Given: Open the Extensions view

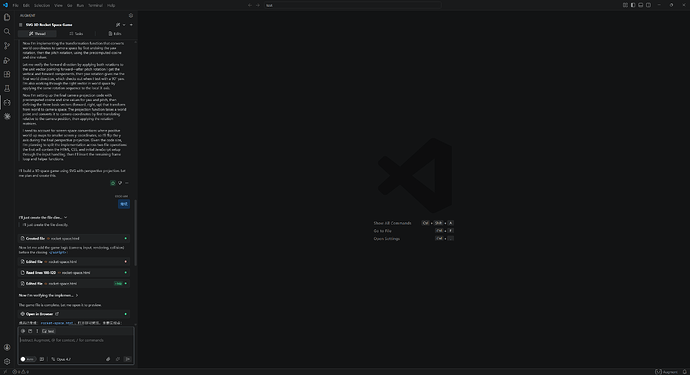Looking at the screenshot, I should tap(7, 74).
